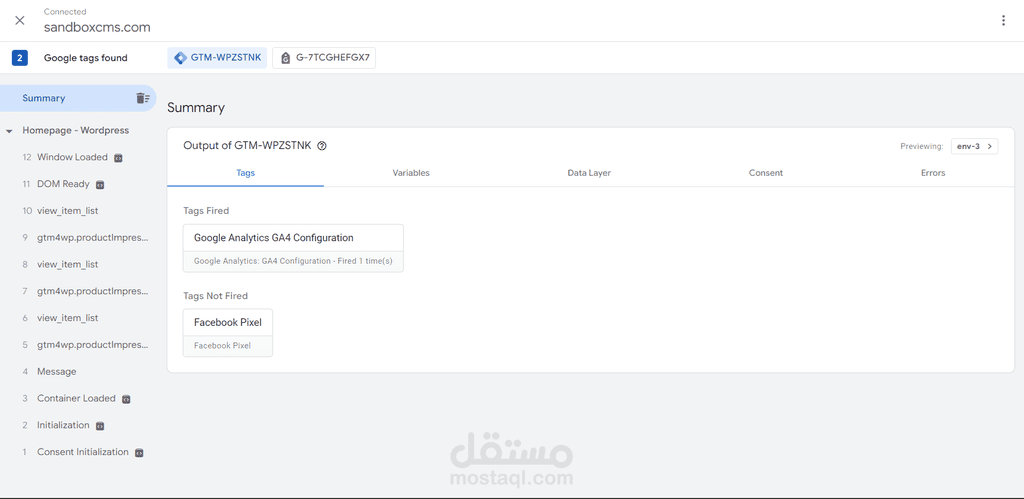This screenshot has width=1024, height=499.
Task: Click the API icon beside Consent Initialization
Action: click(x=139, y=453)
